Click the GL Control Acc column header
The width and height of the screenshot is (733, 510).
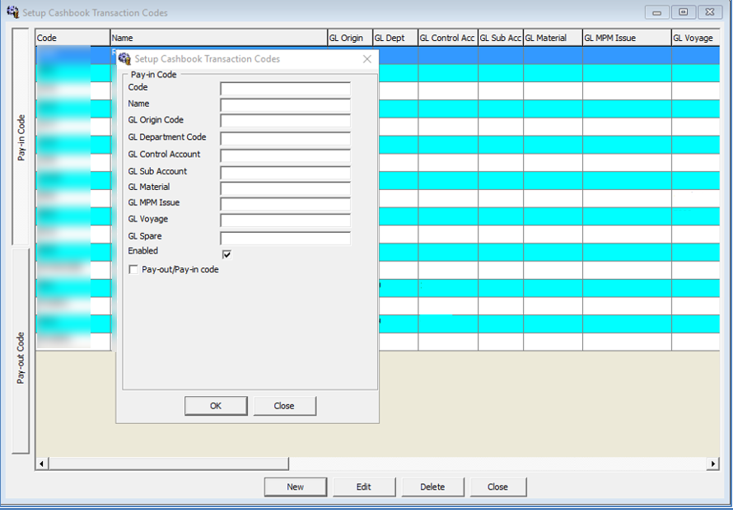(x=448, y=38)
